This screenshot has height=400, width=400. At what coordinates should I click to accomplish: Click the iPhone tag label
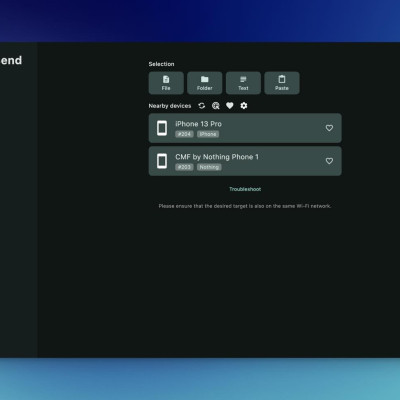208,134
